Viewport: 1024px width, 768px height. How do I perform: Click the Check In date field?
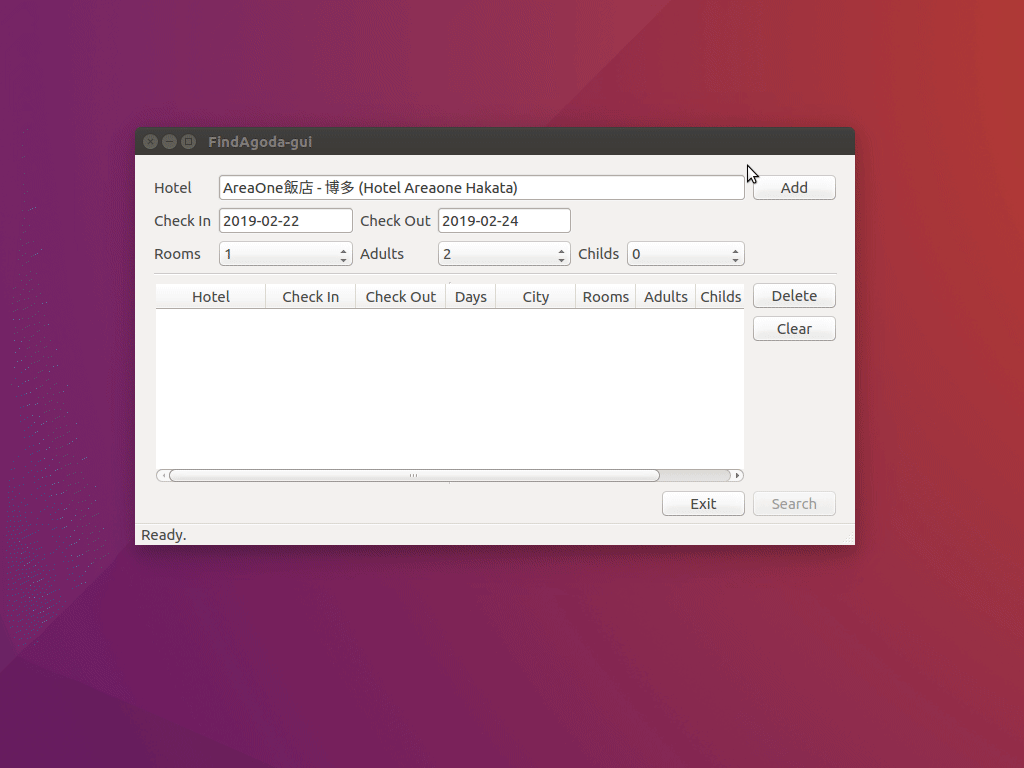point(285,221)
